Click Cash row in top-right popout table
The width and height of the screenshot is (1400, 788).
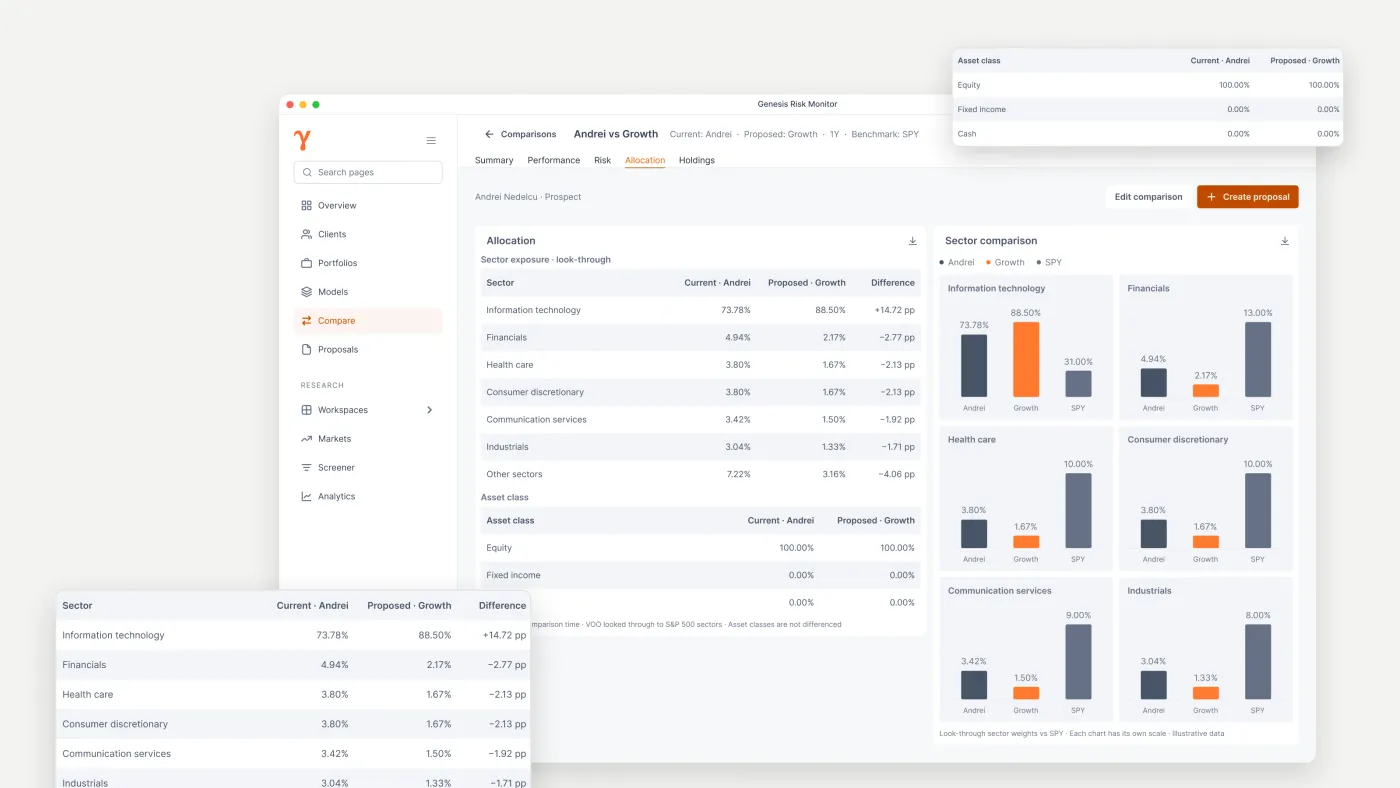[1148, 134]
